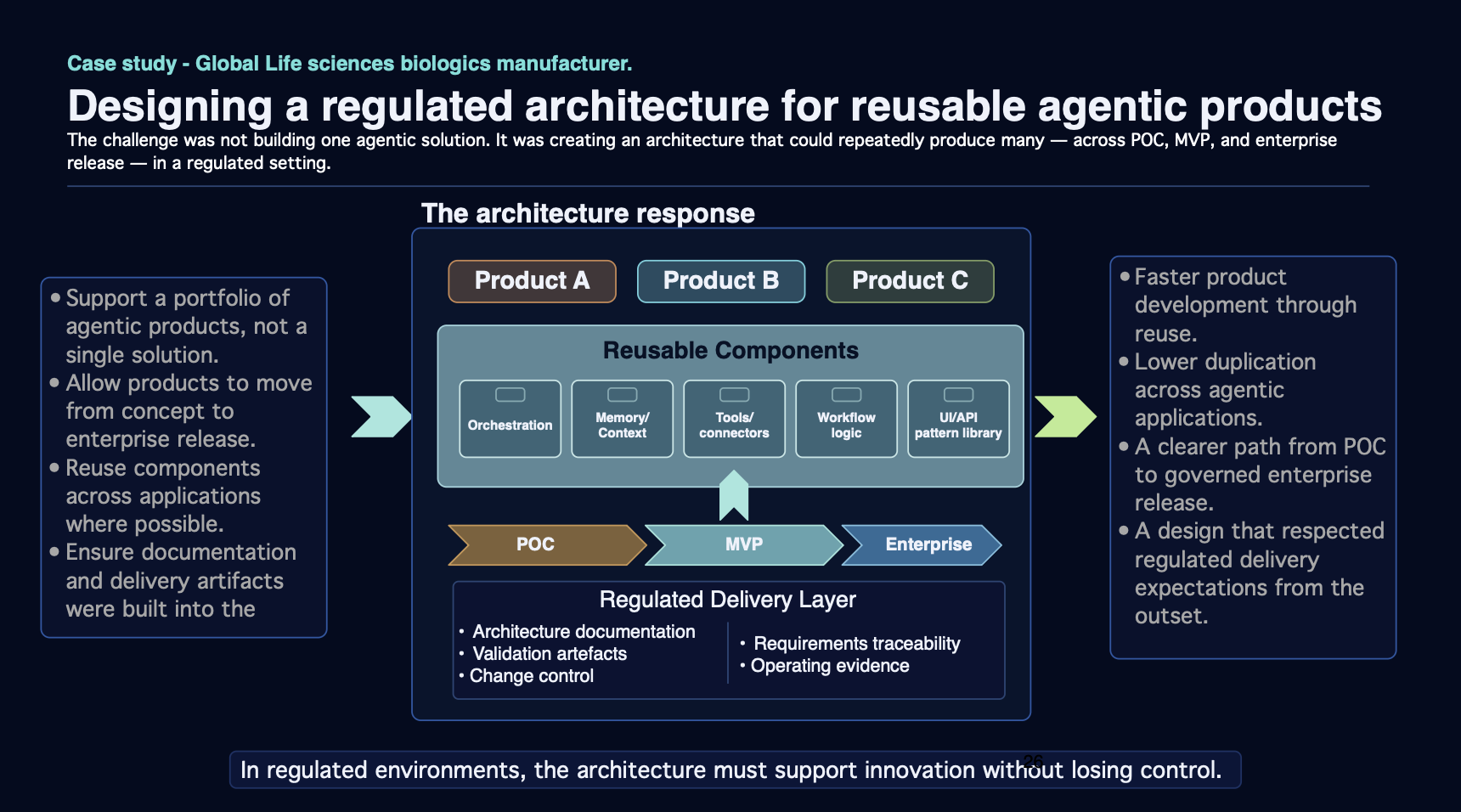
Task: Click the teal chevron arrow left of architecture box
Action: tap(381, 416)
